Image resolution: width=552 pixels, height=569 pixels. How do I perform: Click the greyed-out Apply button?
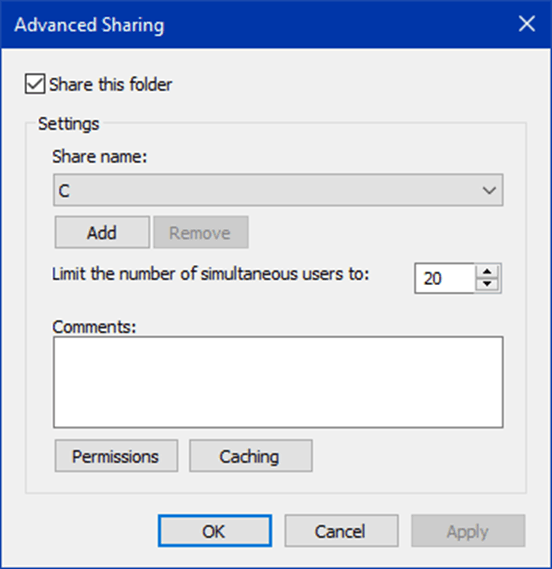click(x=468, y=531)
